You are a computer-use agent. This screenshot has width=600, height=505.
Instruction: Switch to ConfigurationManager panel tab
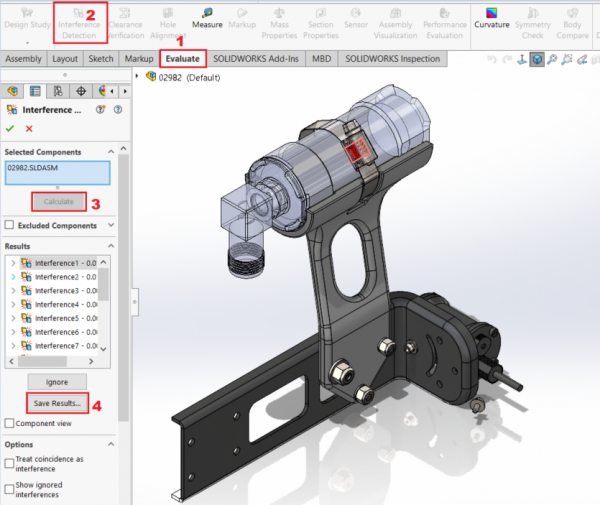coord(58,91)
